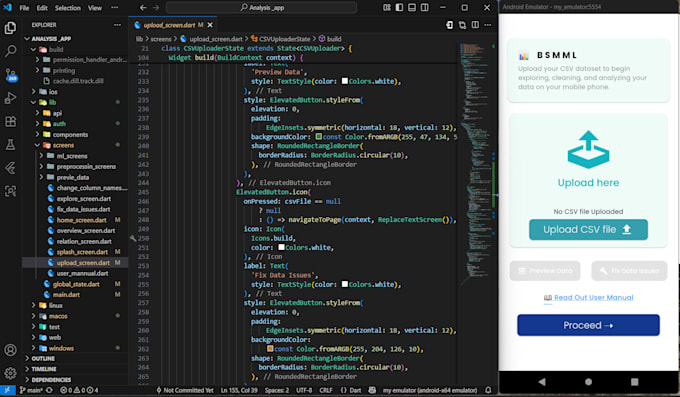Tap the Android recents square on emulator
The image size is (680, 397).
[634, 382]
